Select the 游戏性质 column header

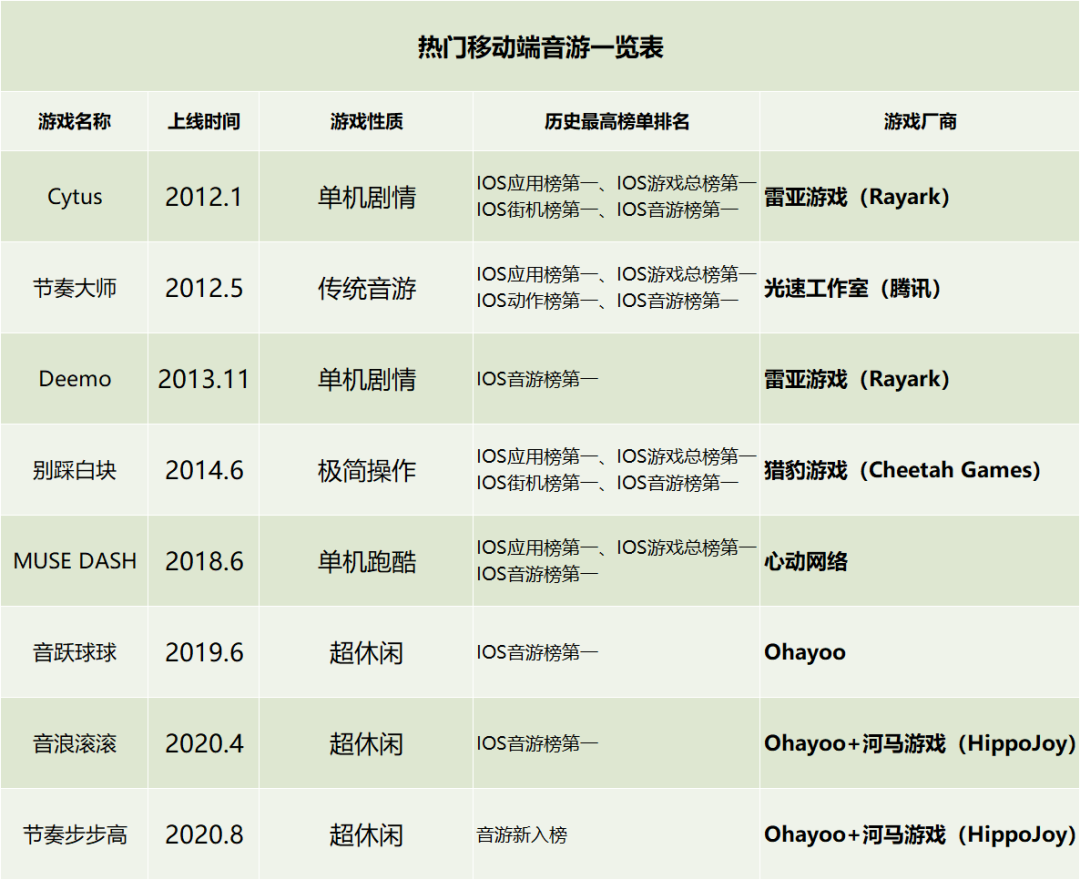366,121
